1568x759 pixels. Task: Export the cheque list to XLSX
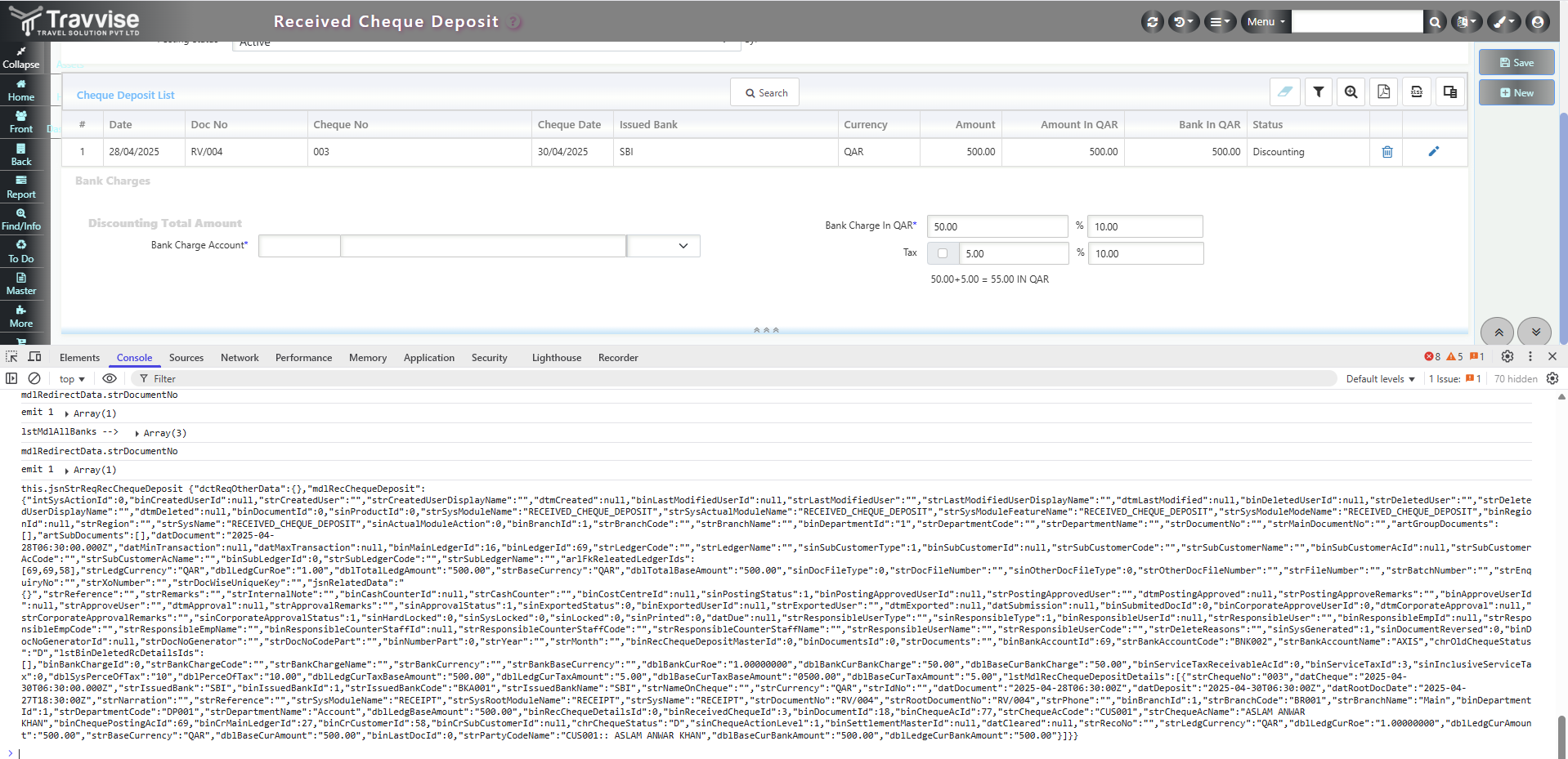pos(1417,92)
